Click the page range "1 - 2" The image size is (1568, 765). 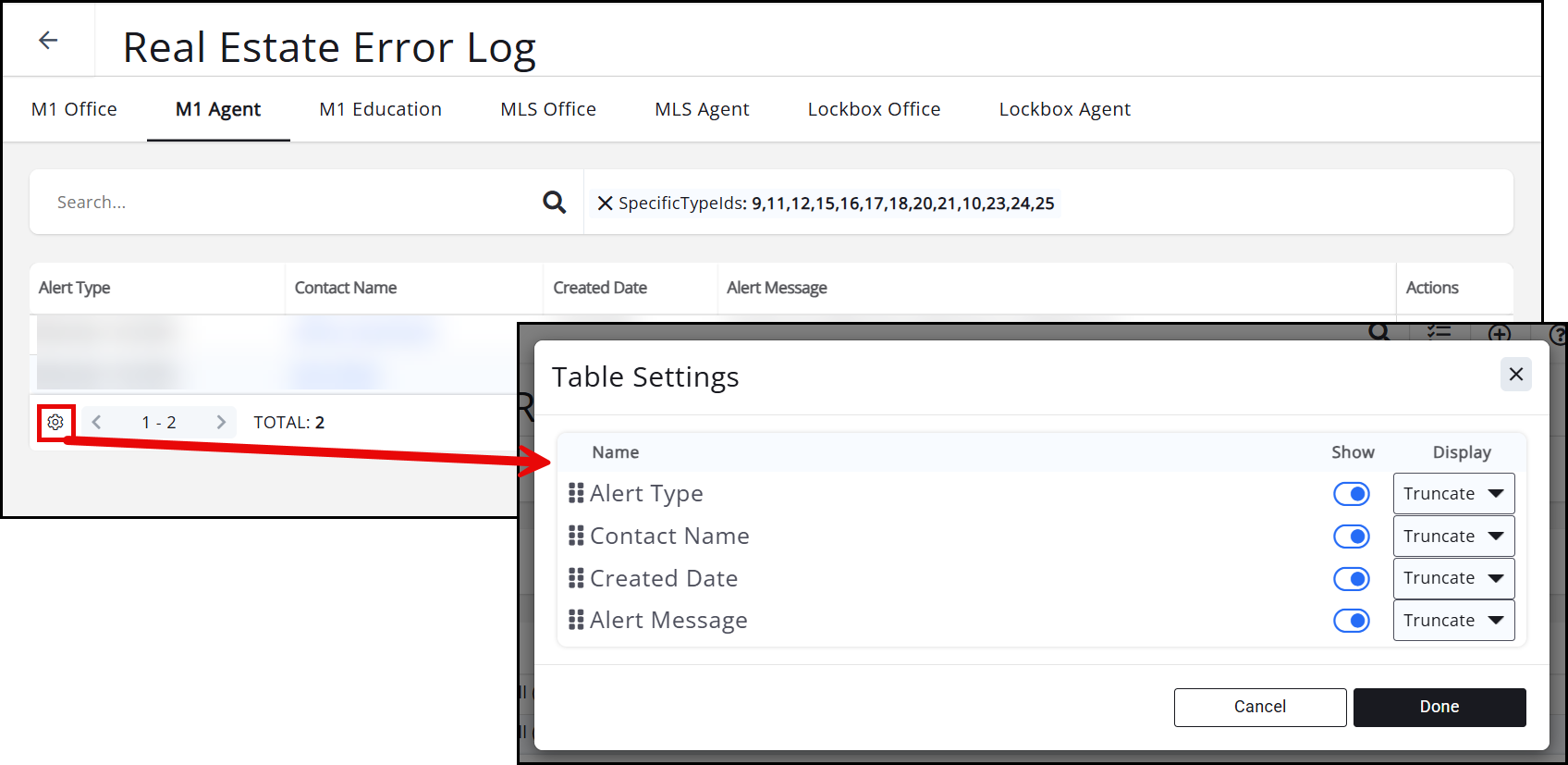point(159,423)
